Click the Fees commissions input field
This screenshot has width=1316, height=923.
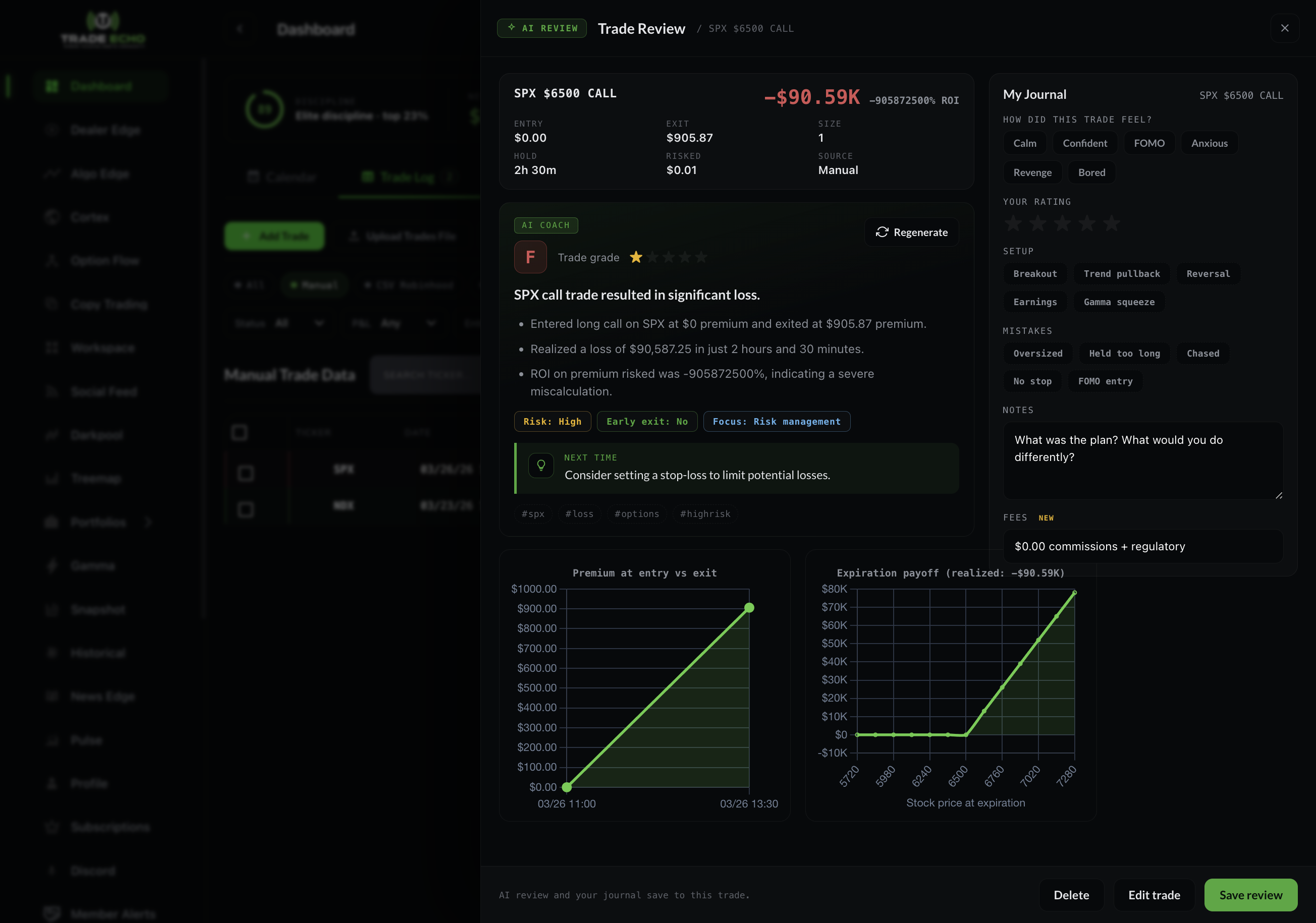1143,546
